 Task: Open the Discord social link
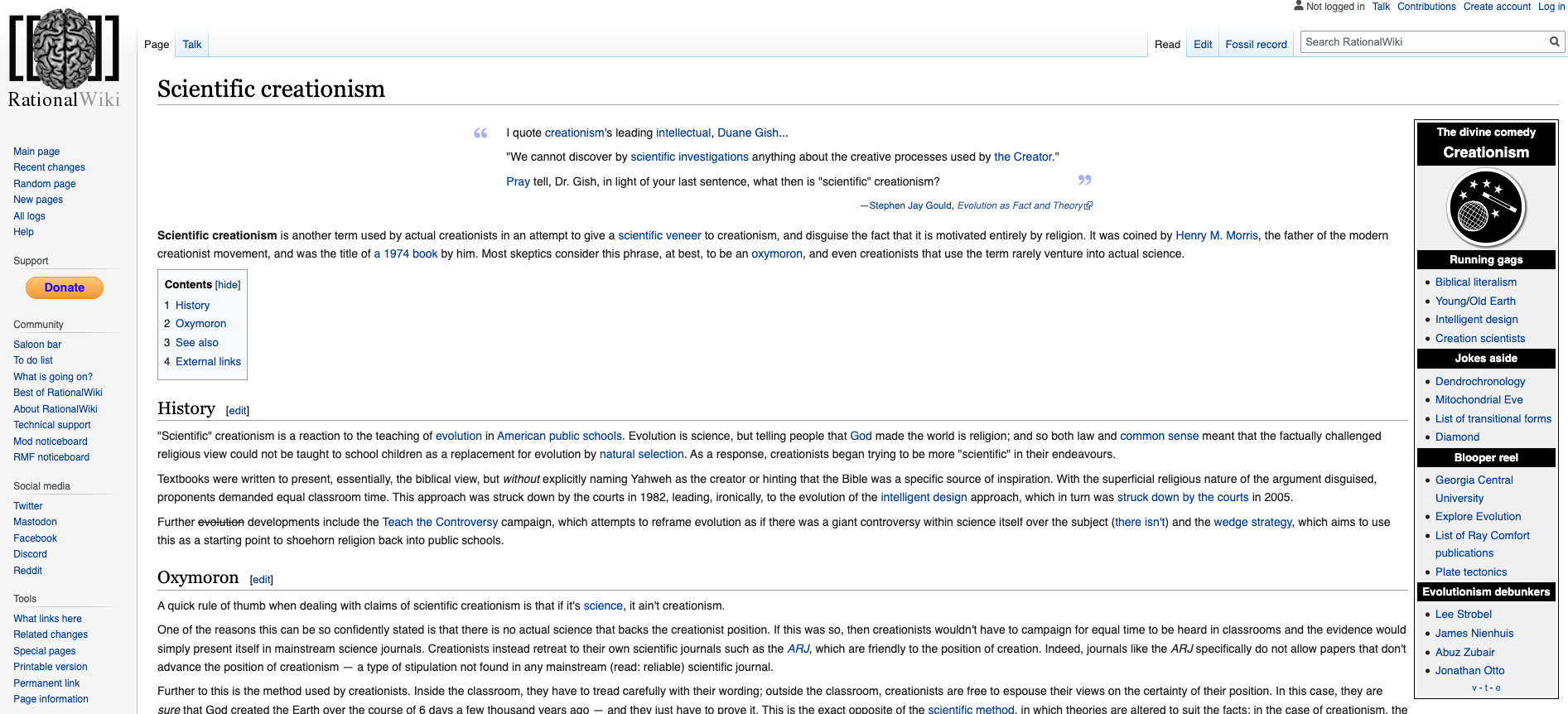[30, 554]
